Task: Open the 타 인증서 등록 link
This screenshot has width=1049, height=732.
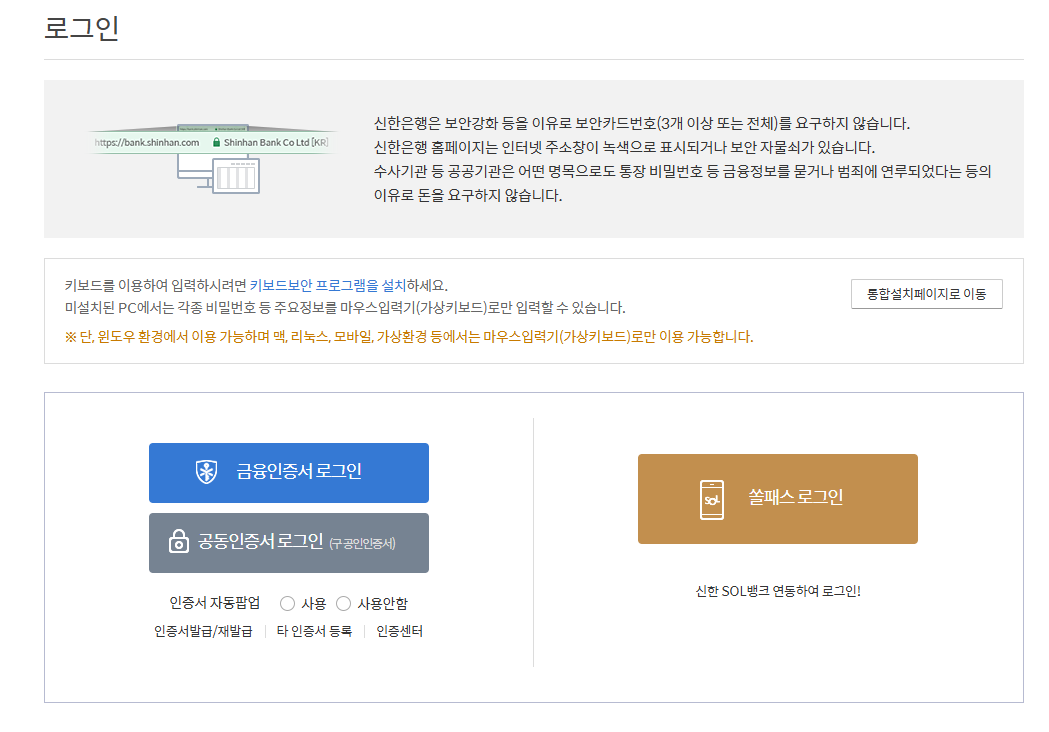Action: [314, 631]
